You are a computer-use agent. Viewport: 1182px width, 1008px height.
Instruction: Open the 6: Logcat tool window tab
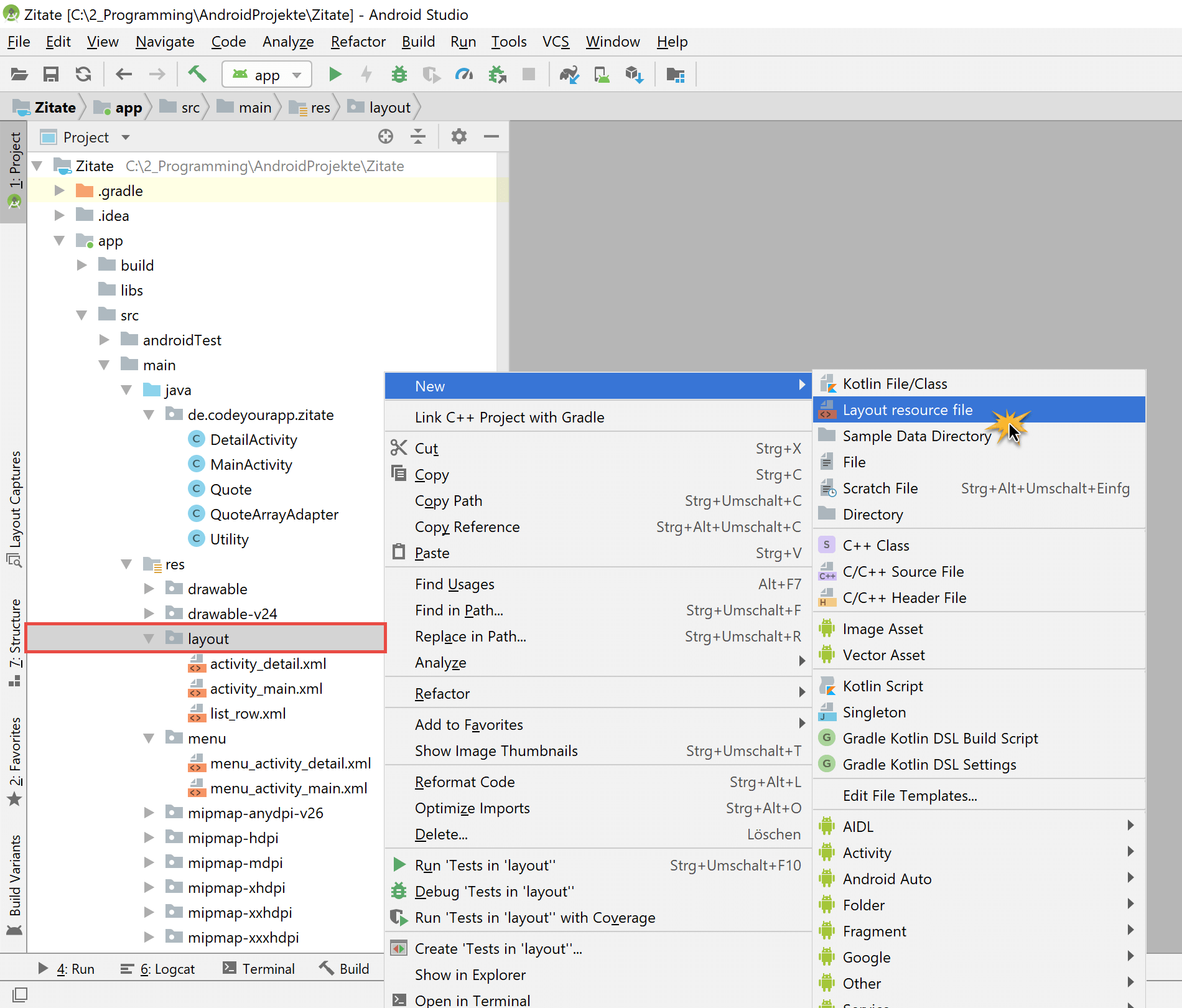(157, 969)
